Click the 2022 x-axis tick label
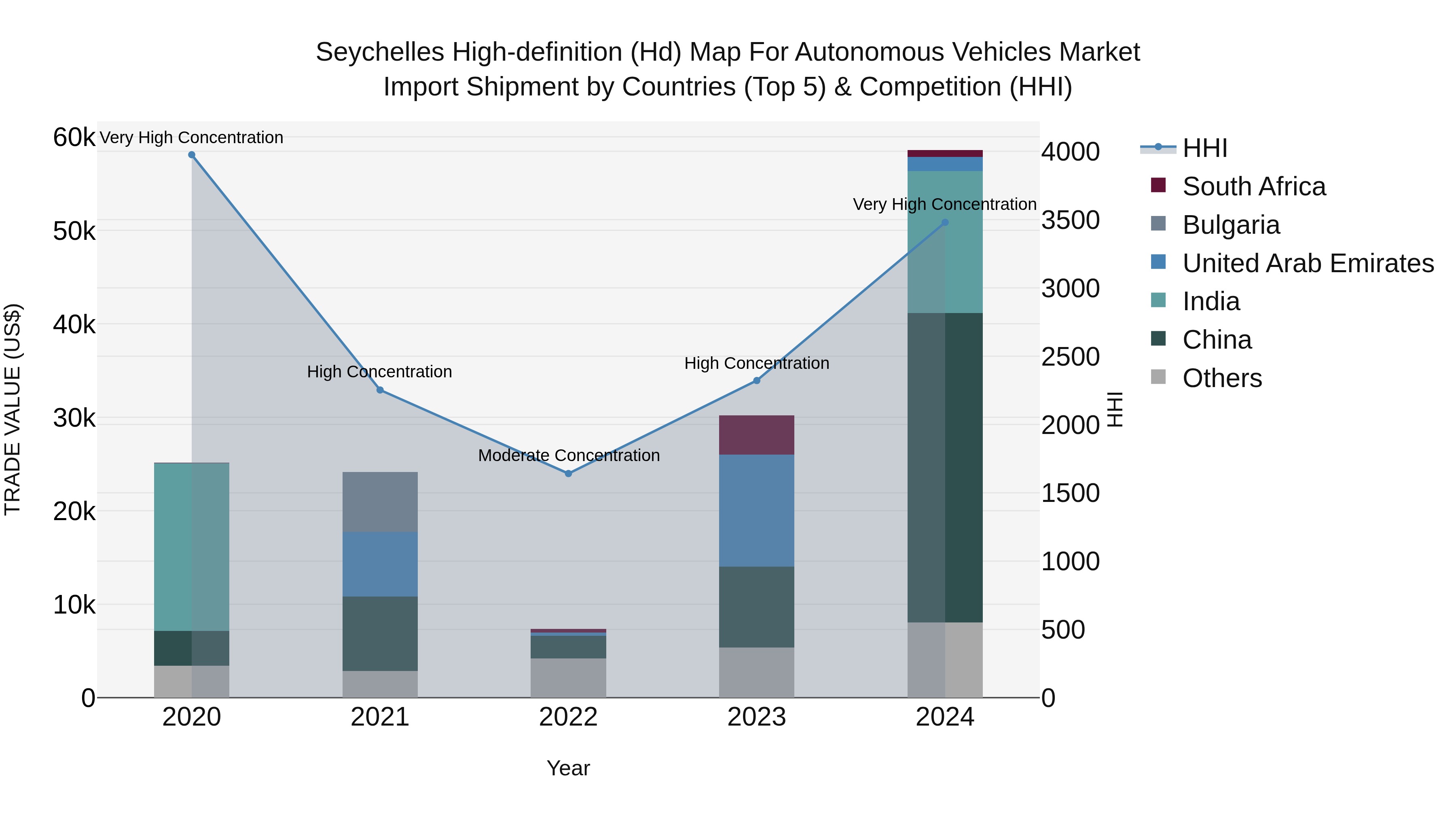Viewport: 1456px width, 819px height. [x=569, y=717]
